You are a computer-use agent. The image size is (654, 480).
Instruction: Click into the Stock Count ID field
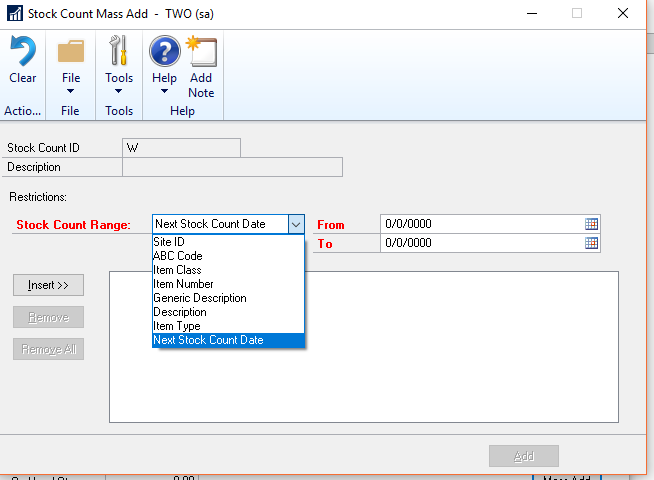(181, 148)
